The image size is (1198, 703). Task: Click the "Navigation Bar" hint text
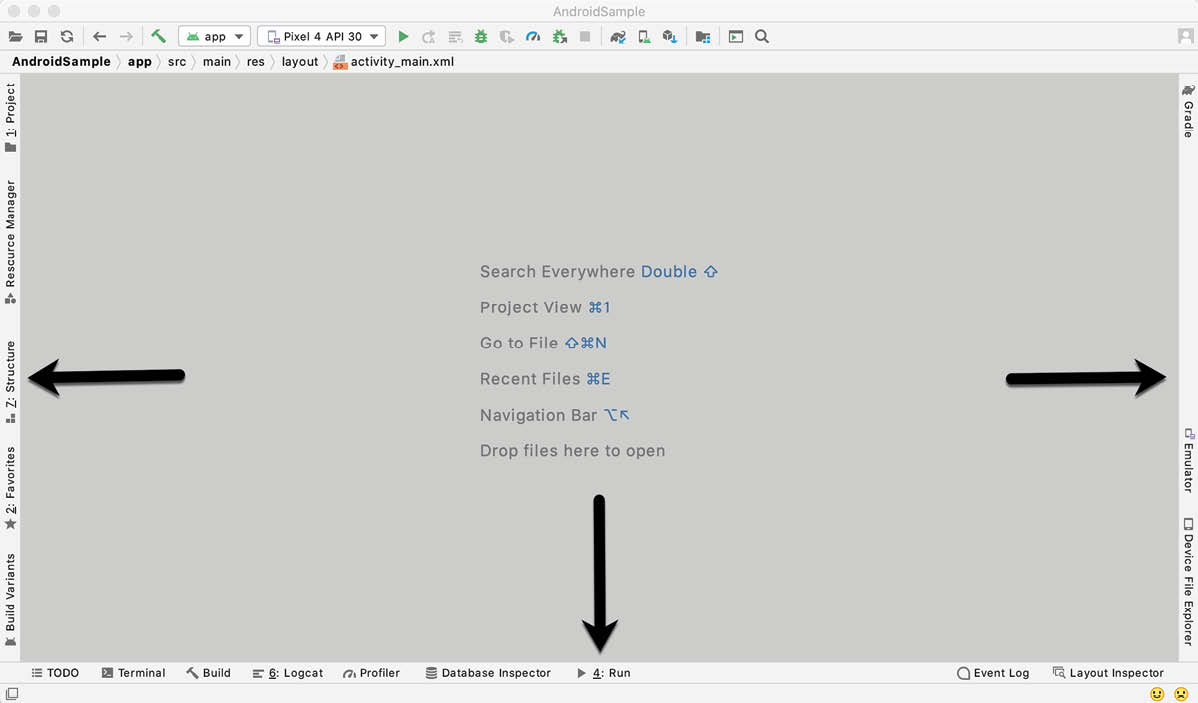point(538,415)
